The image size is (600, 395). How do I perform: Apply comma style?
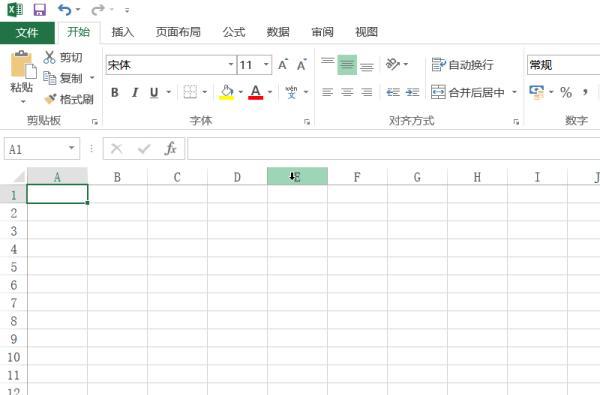[585, 92]
